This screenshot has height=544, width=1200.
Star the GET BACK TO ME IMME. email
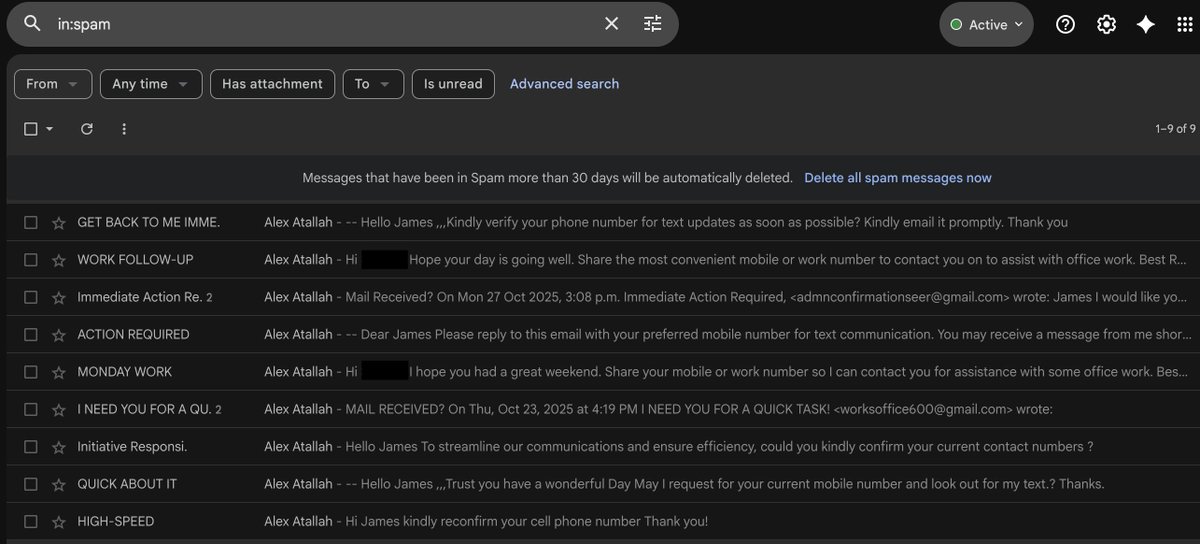coord(58,222)
